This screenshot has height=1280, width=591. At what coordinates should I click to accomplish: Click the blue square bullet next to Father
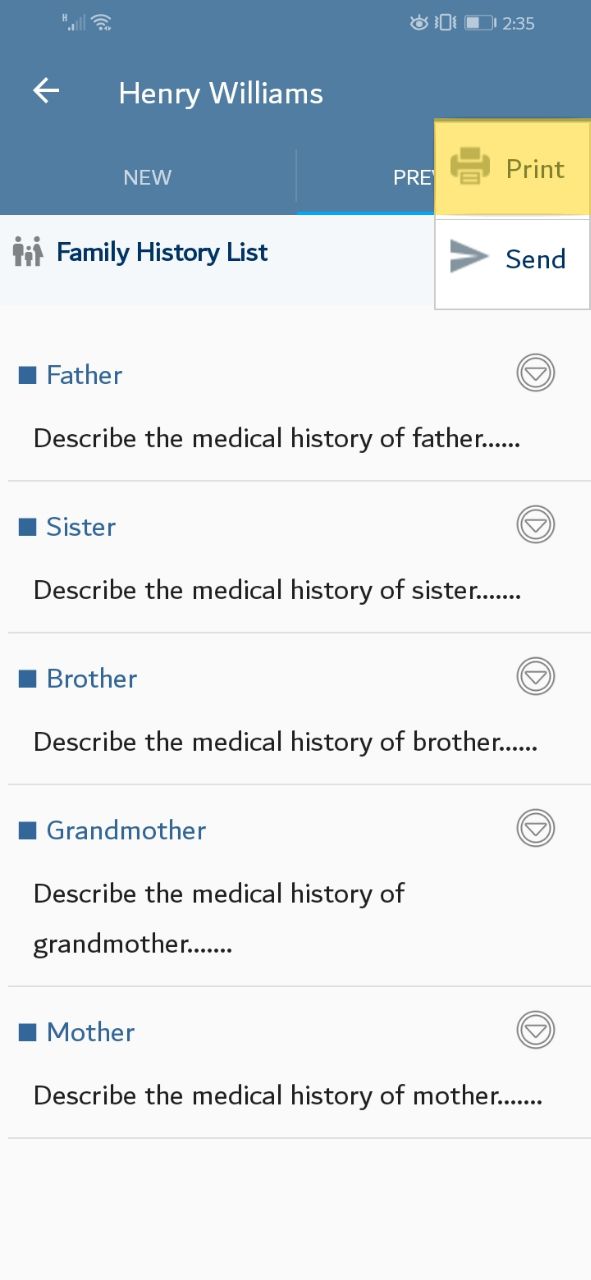[28, 376]
